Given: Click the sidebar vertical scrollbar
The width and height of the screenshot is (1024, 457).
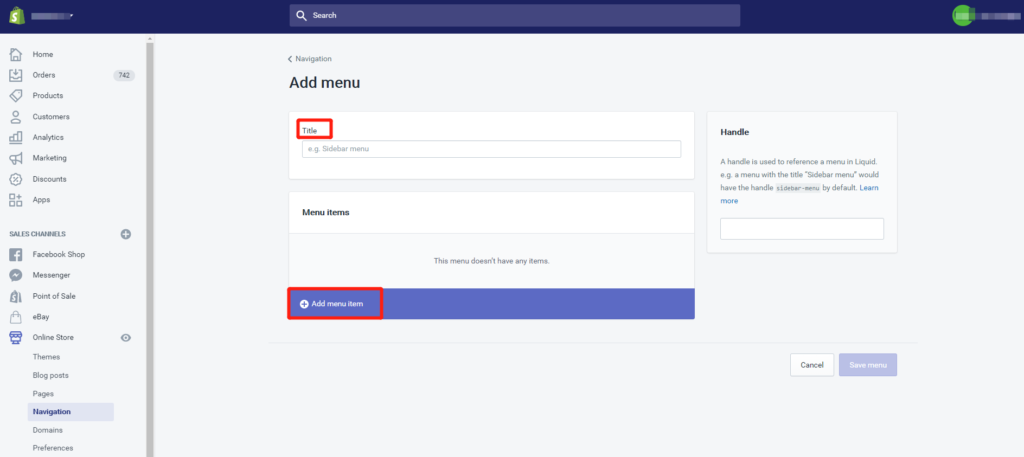Looking at the screenshot, I should click(150, 248).
